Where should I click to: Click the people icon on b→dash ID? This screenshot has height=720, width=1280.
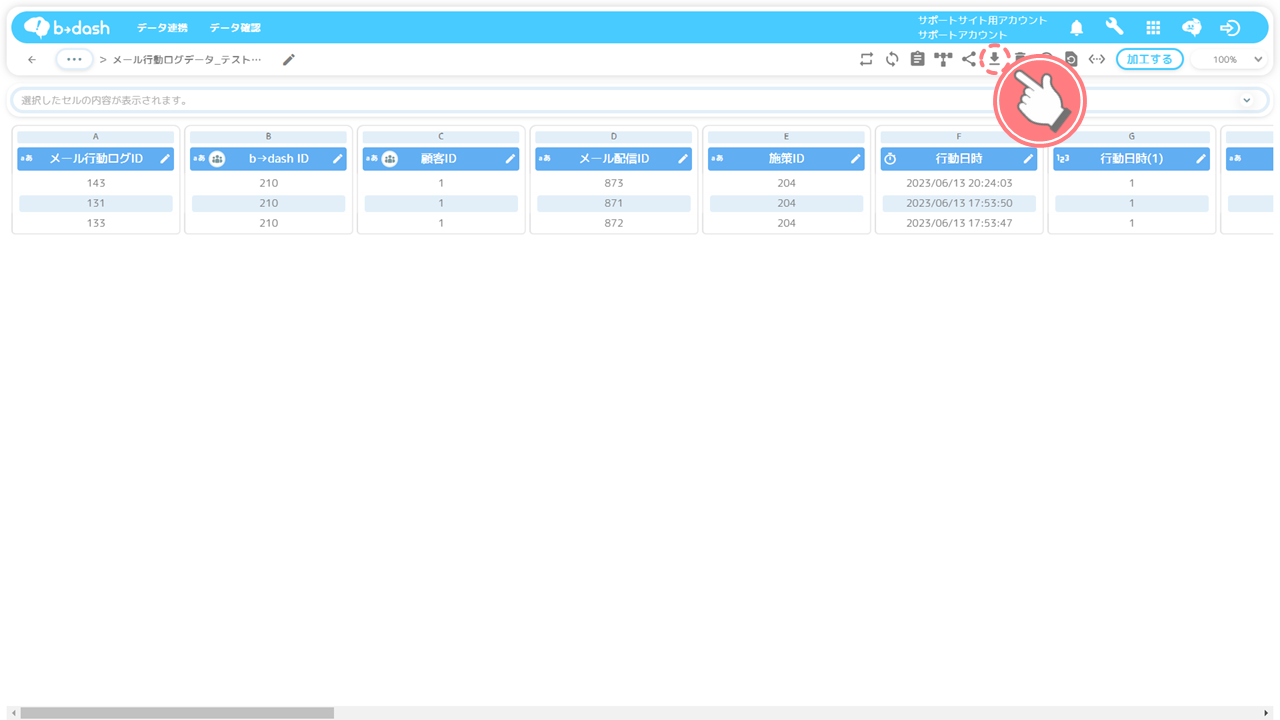pos(217,159)
